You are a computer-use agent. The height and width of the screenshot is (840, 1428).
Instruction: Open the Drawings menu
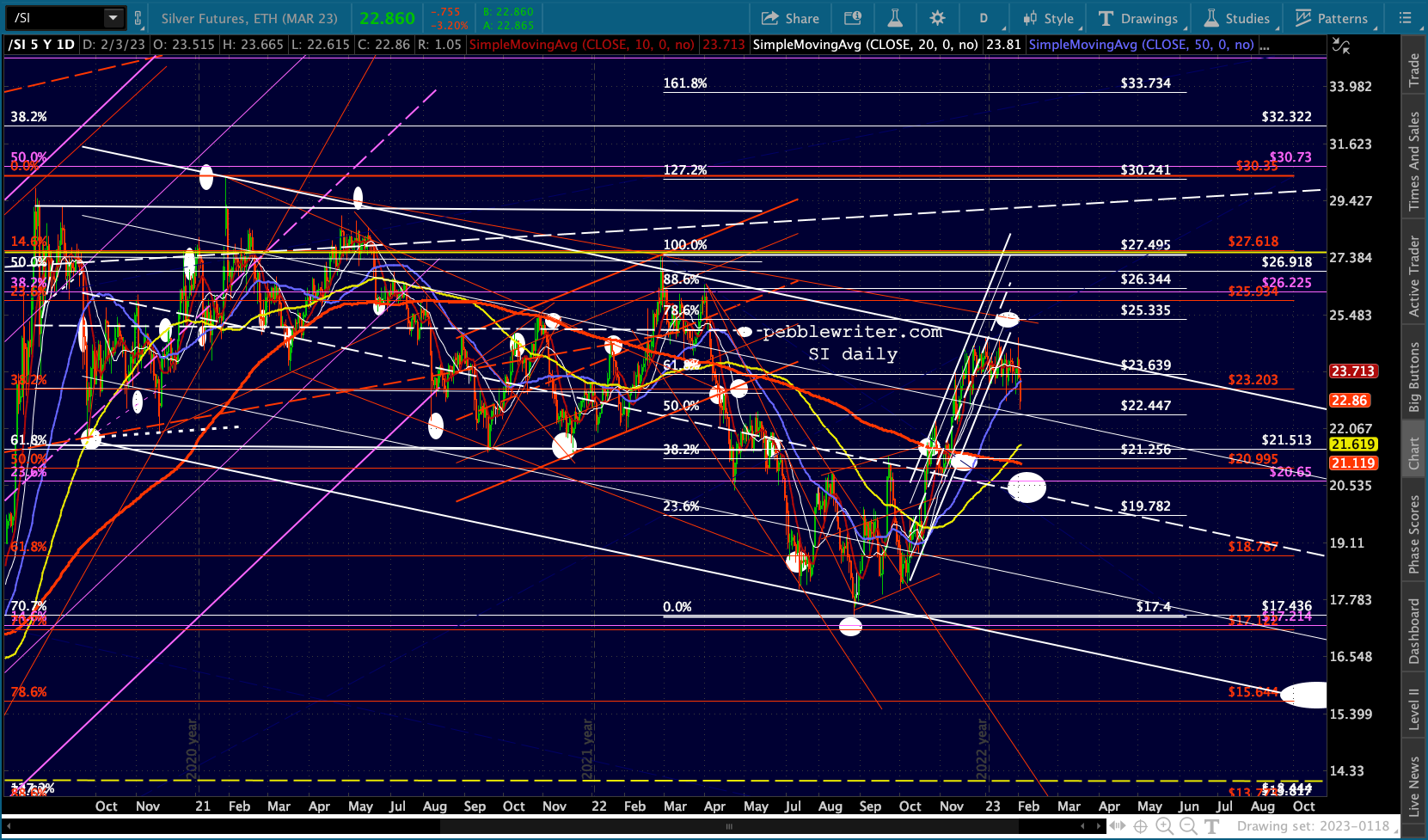(1139, 18)
